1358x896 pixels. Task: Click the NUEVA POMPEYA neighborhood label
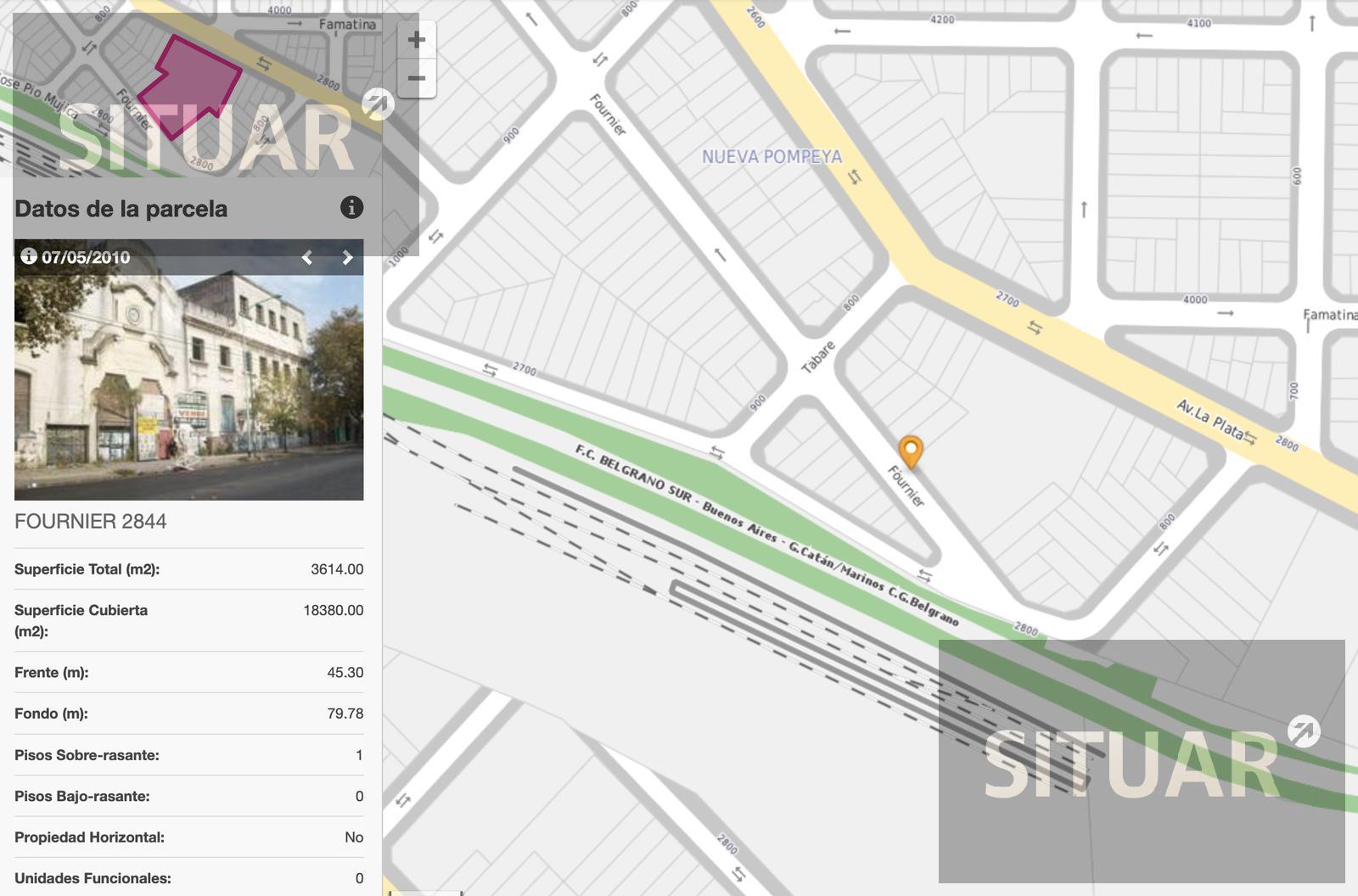772,157
